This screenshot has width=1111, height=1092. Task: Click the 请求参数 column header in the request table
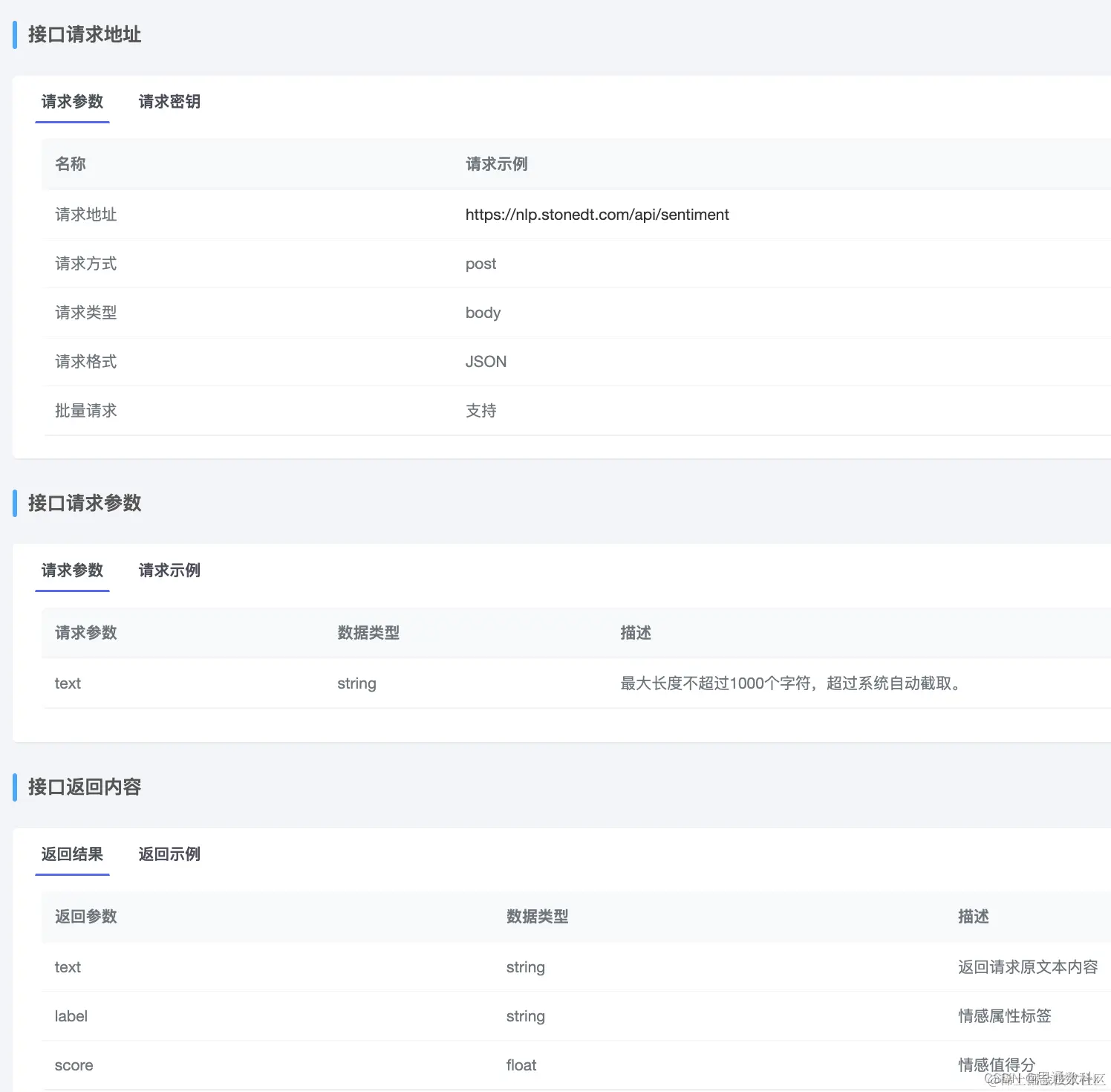click(86, 633)
